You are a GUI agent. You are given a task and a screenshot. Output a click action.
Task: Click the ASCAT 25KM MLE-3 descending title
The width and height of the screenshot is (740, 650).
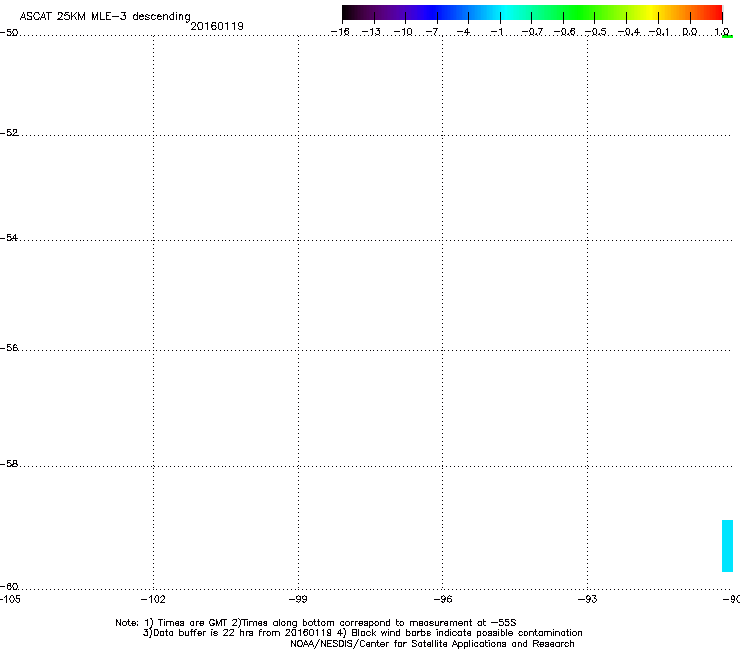click(105, 17)
